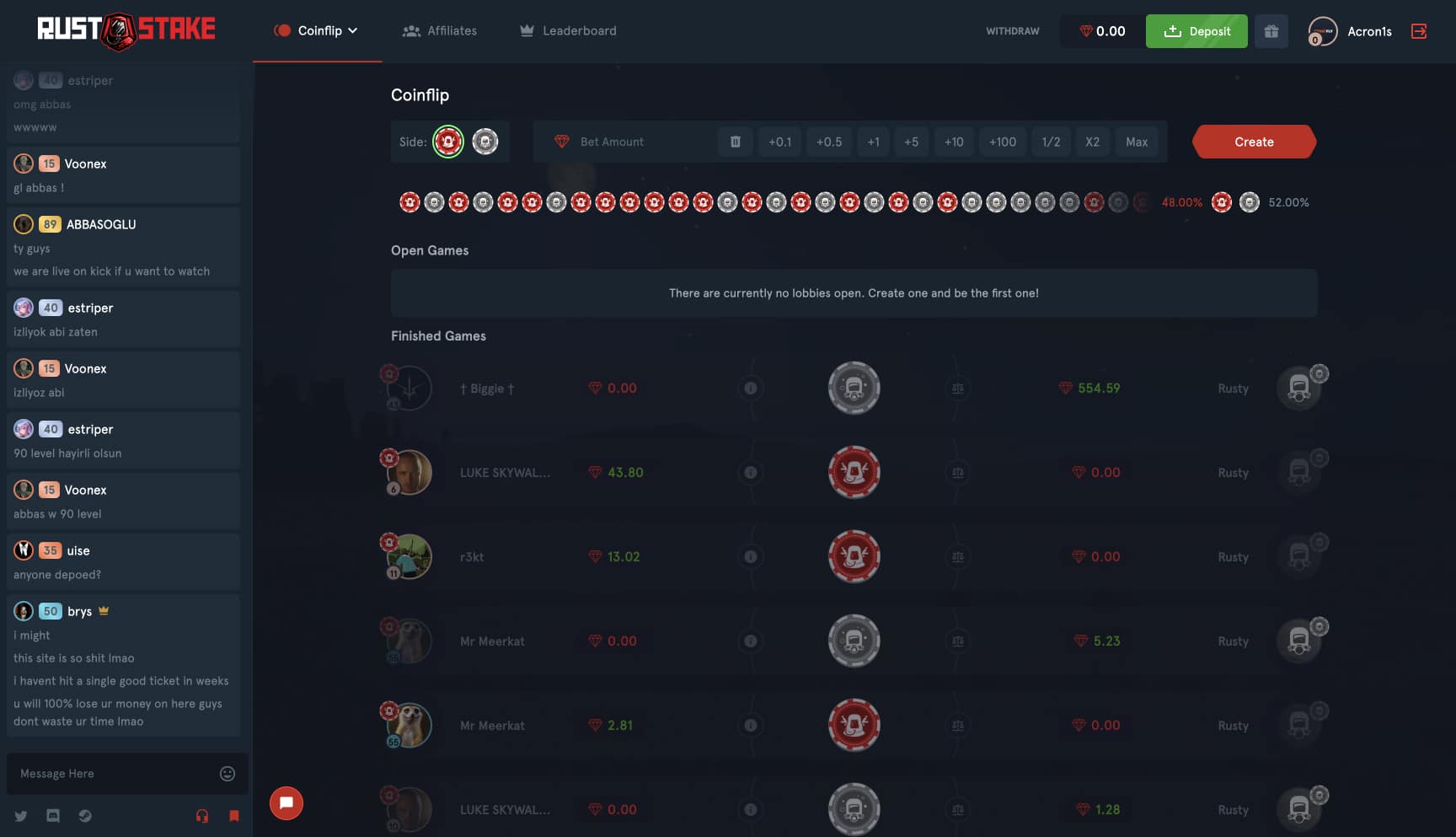Open info icon on Biggie game row
Image resolution: width=1456 pixels, height=837 pixels.
(x=750, y=389)
